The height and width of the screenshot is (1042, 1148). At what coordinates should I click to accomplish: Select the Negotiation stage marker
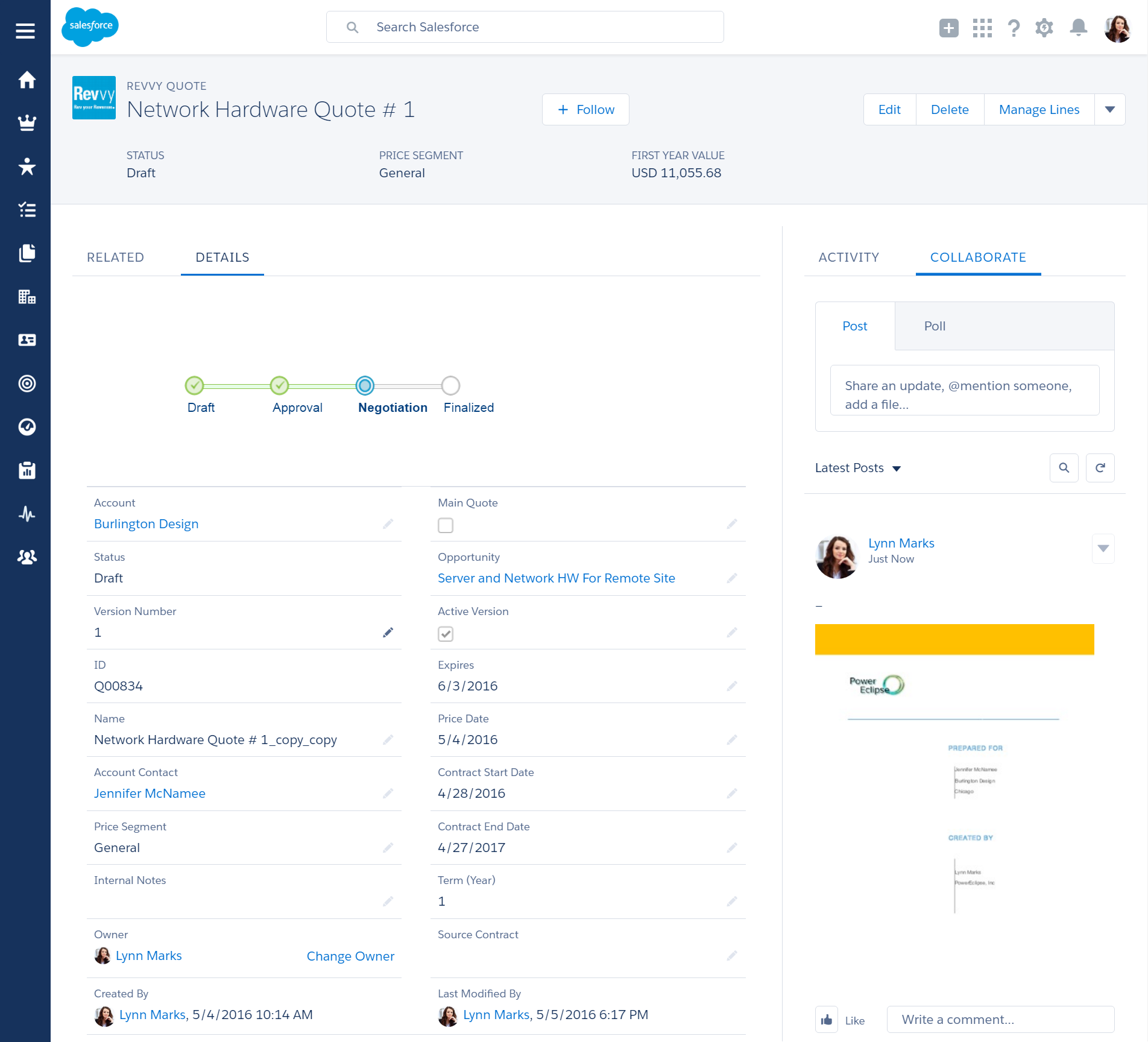pos(365,385)
